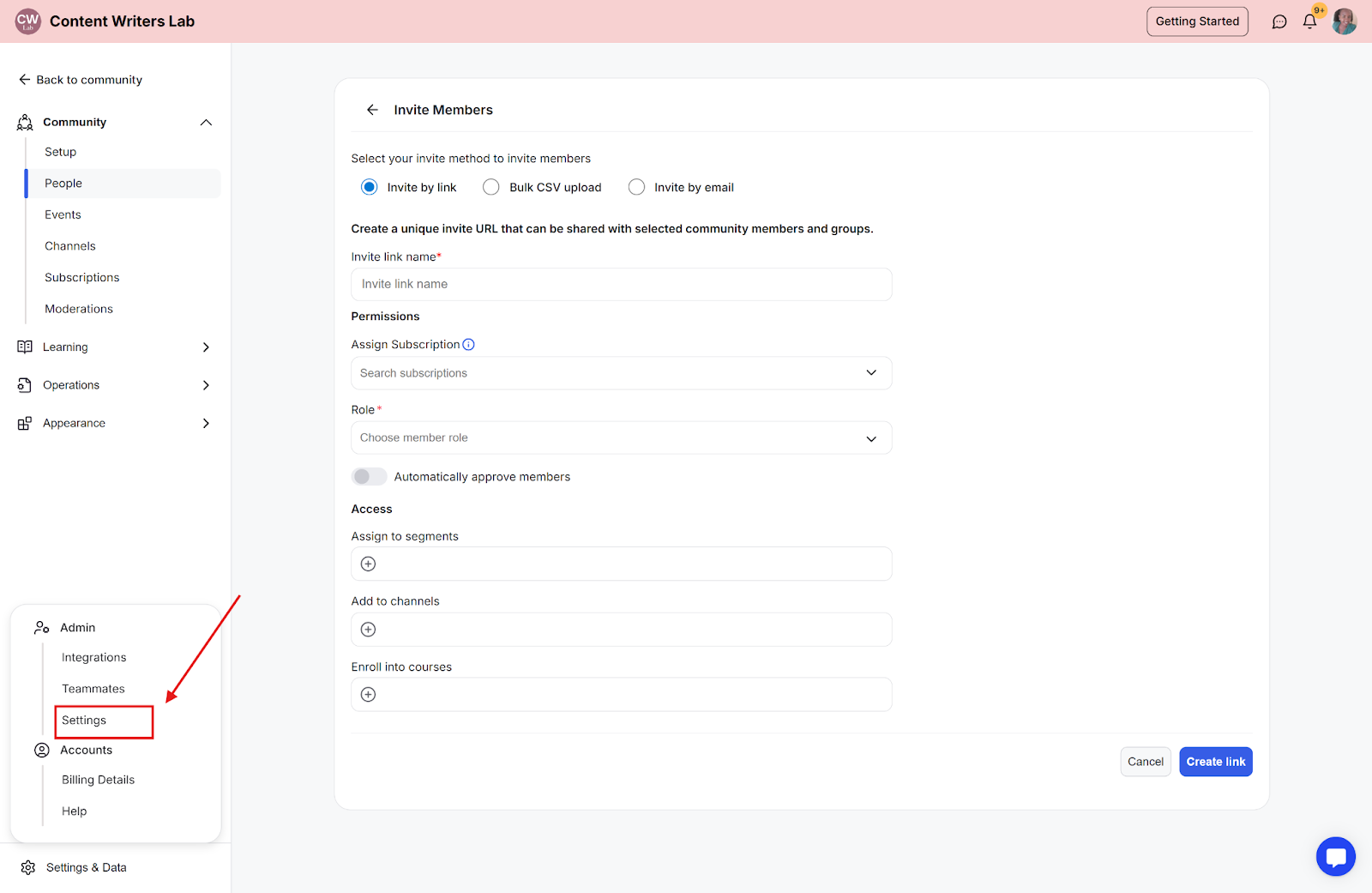The image size is (1372, 893).
Task: Open Channels in the Community menu
Action: click(123, 246)
